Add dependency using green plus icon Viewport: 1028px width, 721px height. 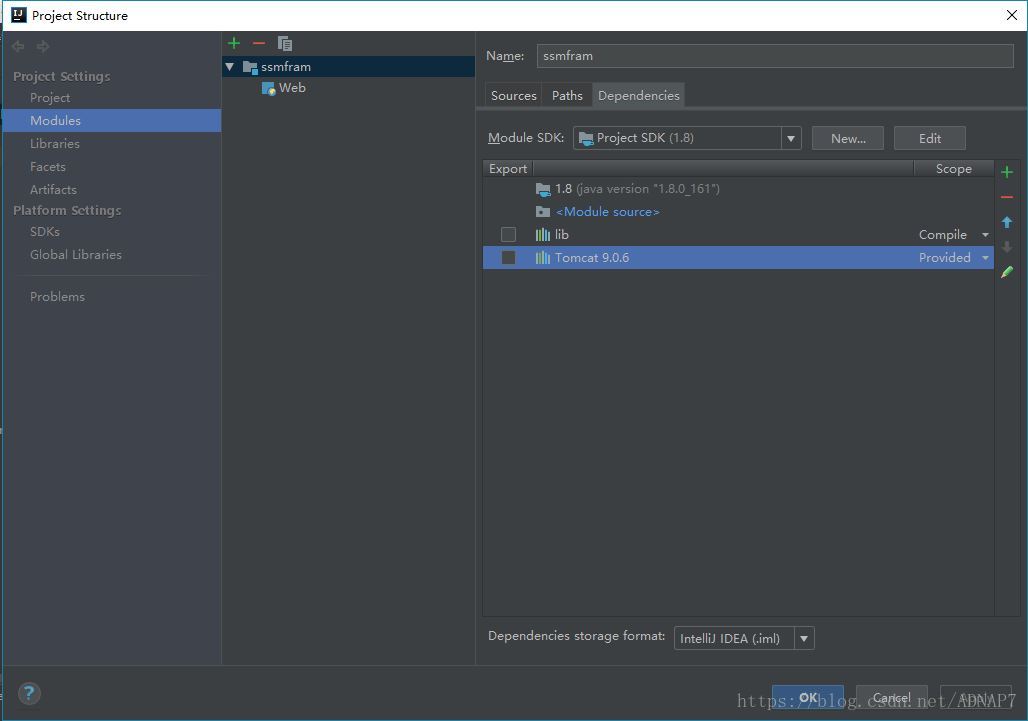pyautogui.click(x=1007, y=172)
